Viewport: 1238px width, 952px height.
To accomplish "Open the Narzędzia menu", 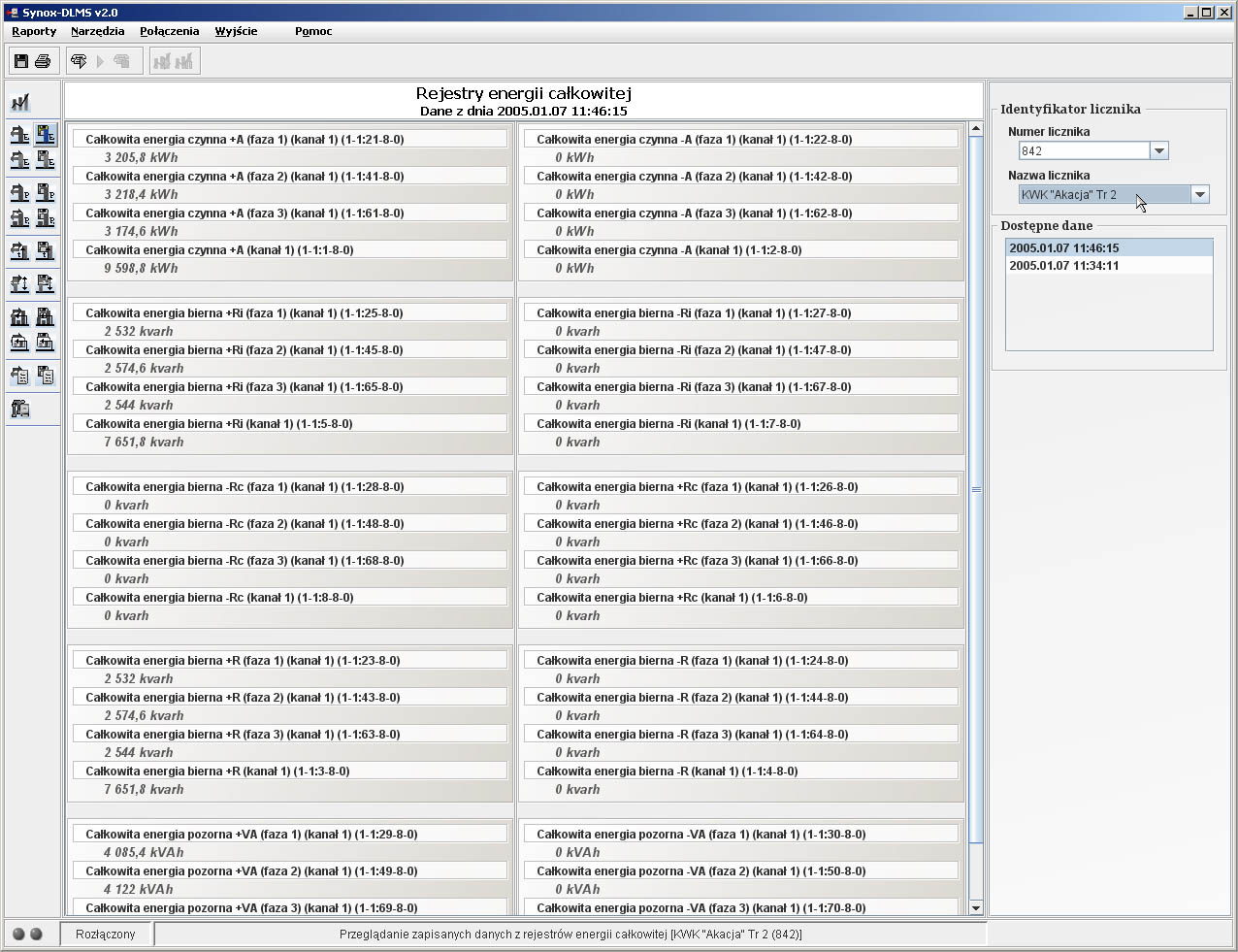I will tap(97, 31).
